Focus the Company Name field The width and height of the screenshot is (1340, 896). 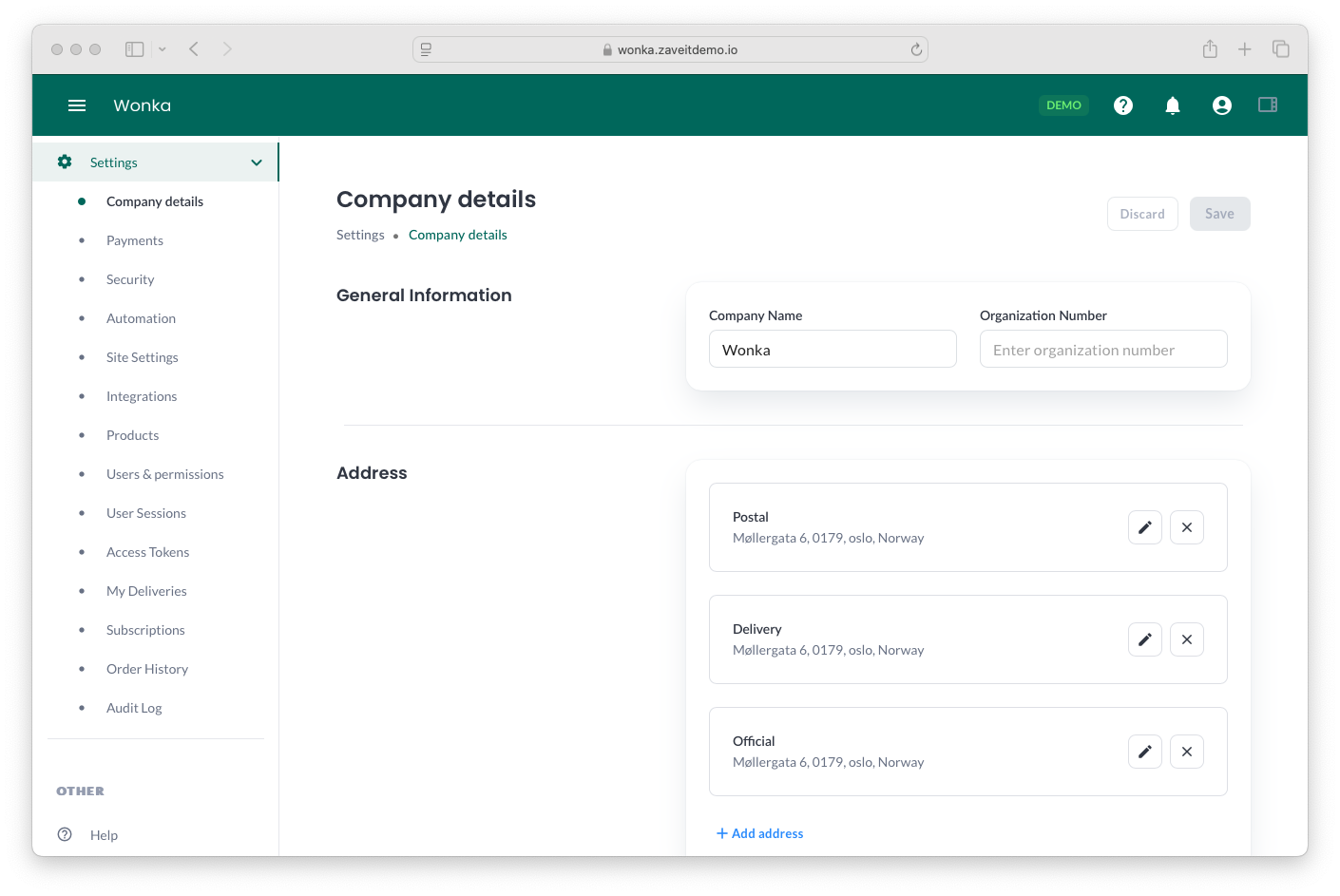[x=833, y=349]
